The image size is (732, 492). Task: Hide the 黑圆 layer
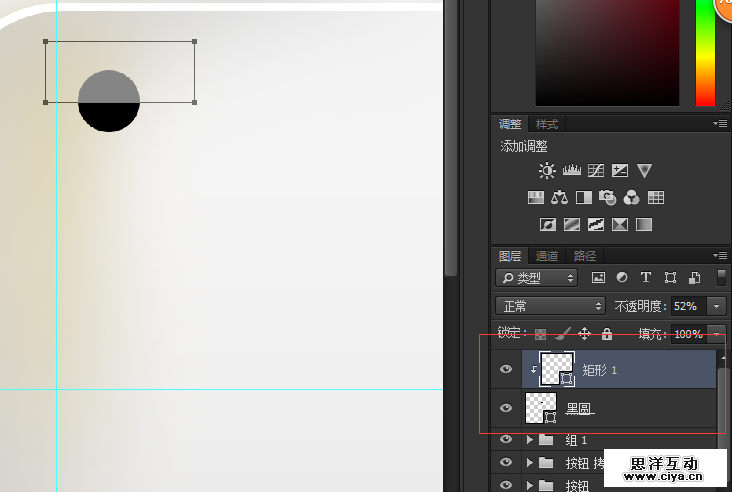(506, 408)
